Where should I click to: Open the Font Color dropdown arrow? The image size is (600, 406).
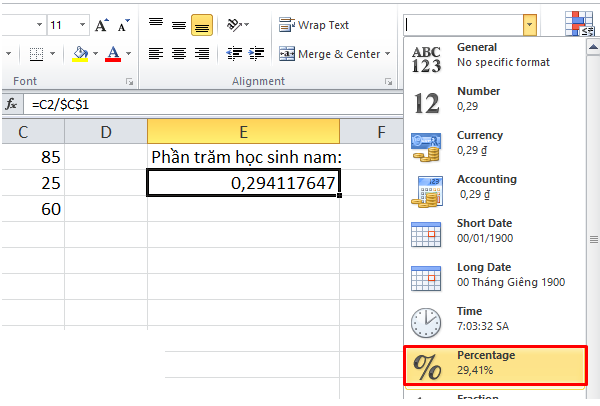pyautogui.click(x=129, y=54)
